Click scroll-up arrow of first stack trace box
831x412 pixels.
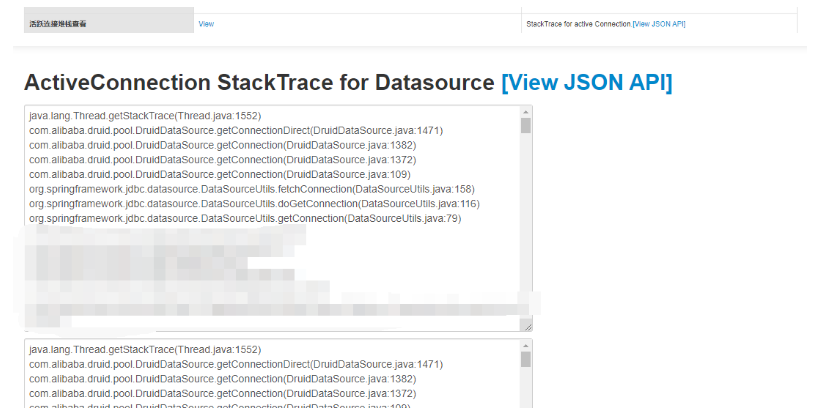point(526,112)
